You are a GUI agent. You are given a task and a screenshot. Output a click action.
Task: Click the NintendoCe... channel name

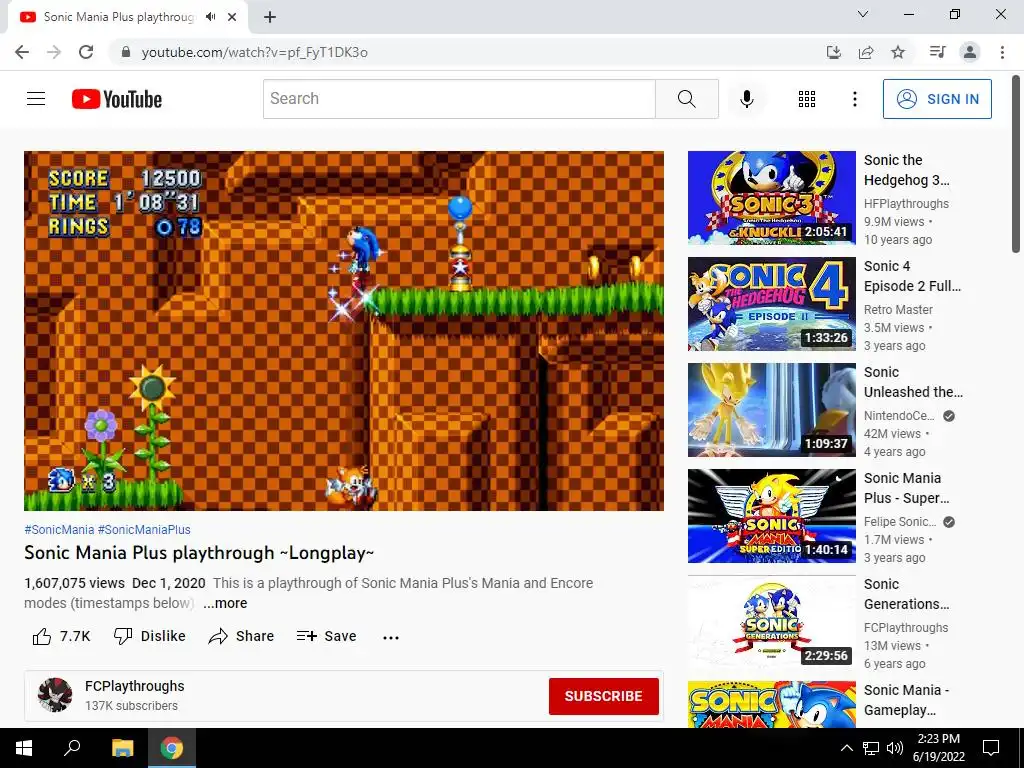899,415
